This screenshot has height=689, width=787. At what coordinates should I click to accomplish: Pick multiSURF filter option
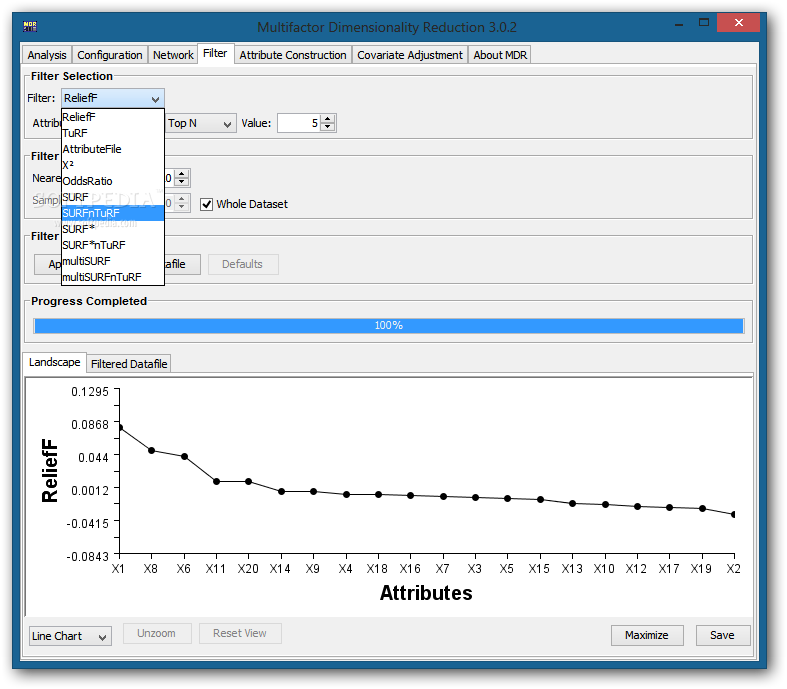pyautogui.click(x=113, y=261)
